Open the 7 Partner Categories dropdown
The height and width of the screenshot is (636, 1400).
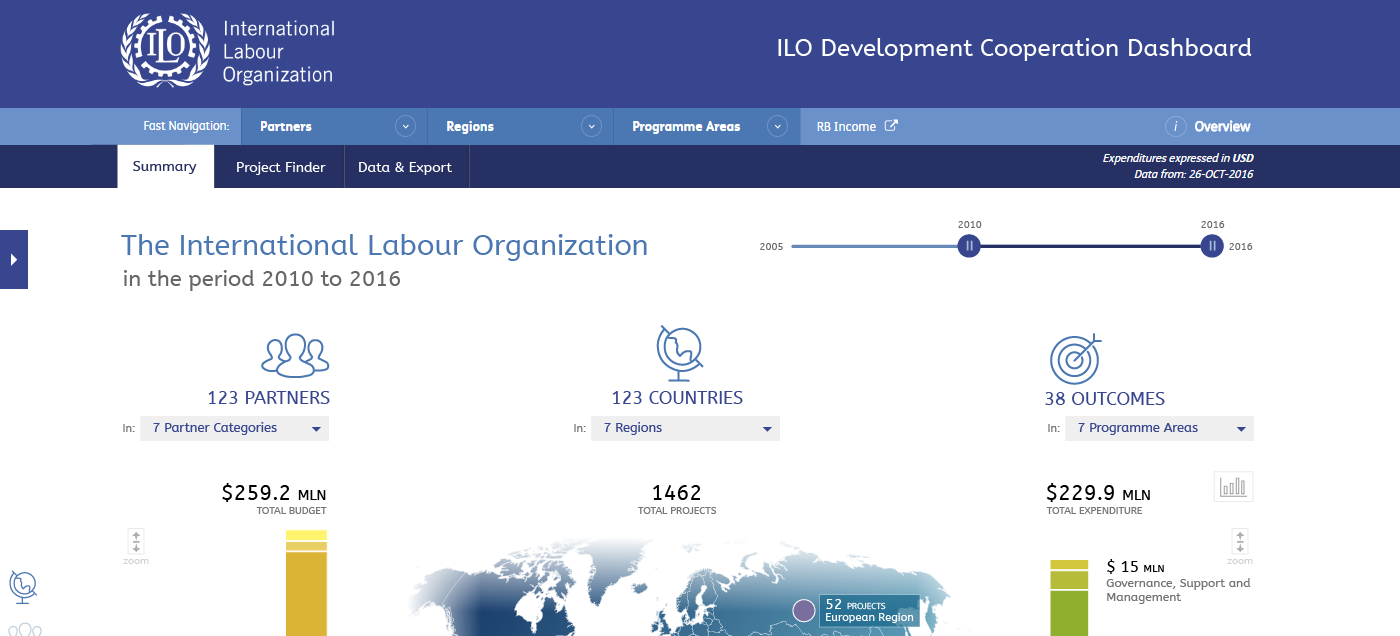pos(235,428)
